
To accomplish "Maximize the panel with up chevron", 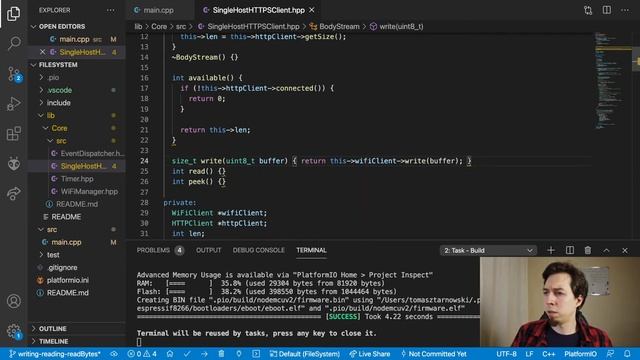I will point(607,250).
